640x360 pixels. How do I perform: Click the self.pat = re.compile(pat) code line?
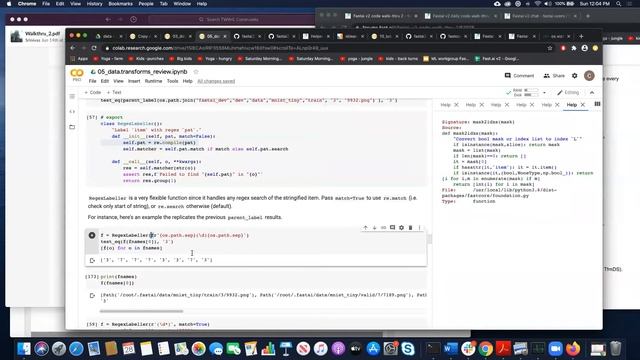click(159, 143)
